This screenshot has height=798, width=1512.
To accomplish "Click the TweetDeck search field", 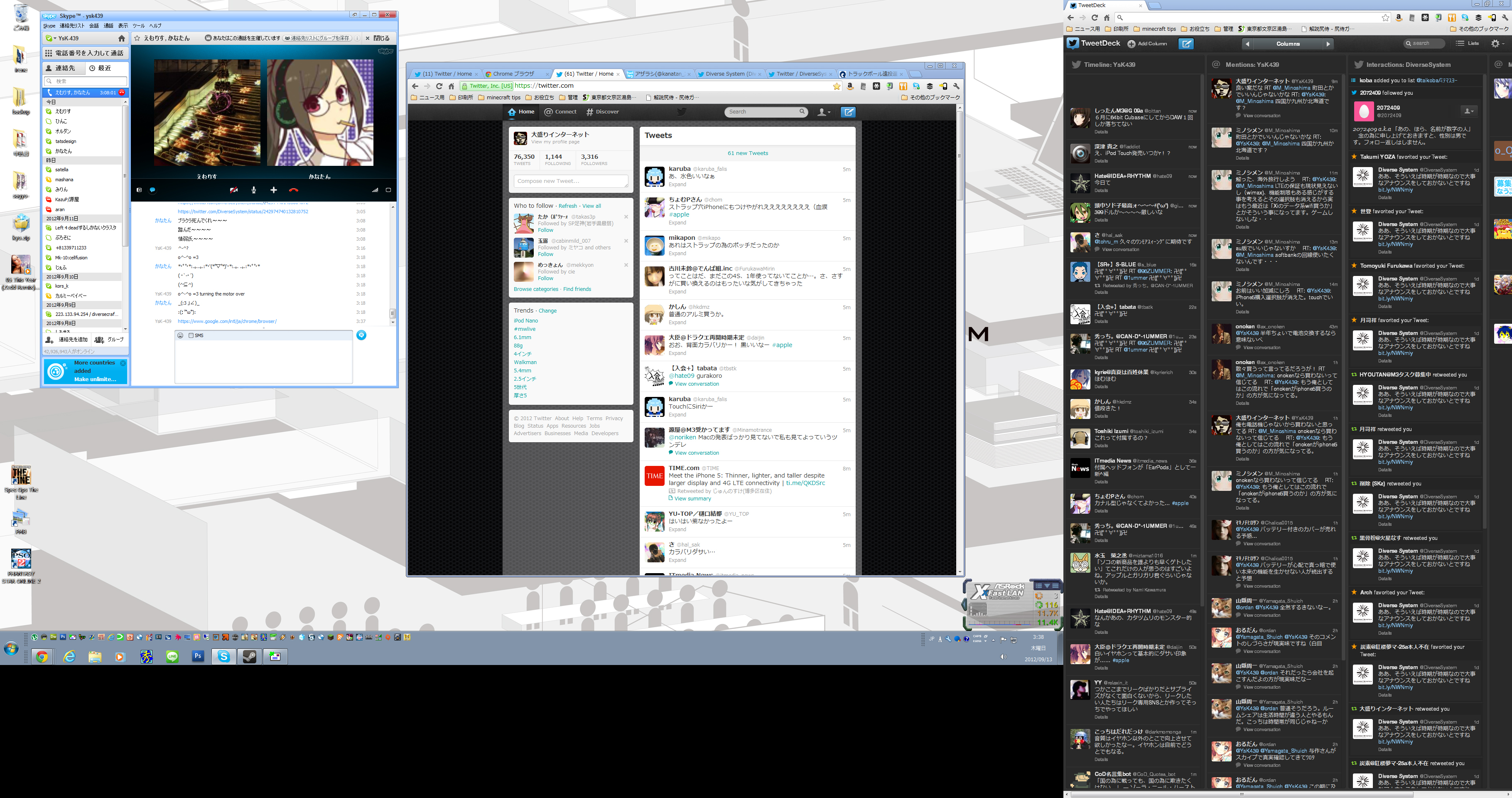I will tap(1424, 43).
